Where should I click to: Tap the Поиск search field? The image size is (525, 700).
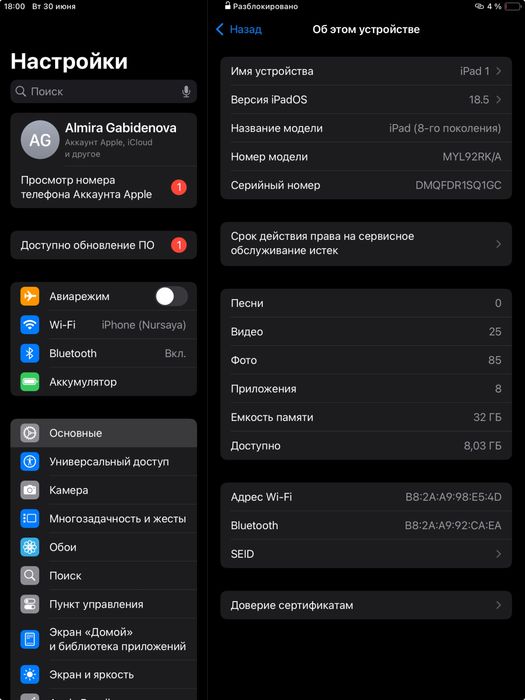coord(104,92)
